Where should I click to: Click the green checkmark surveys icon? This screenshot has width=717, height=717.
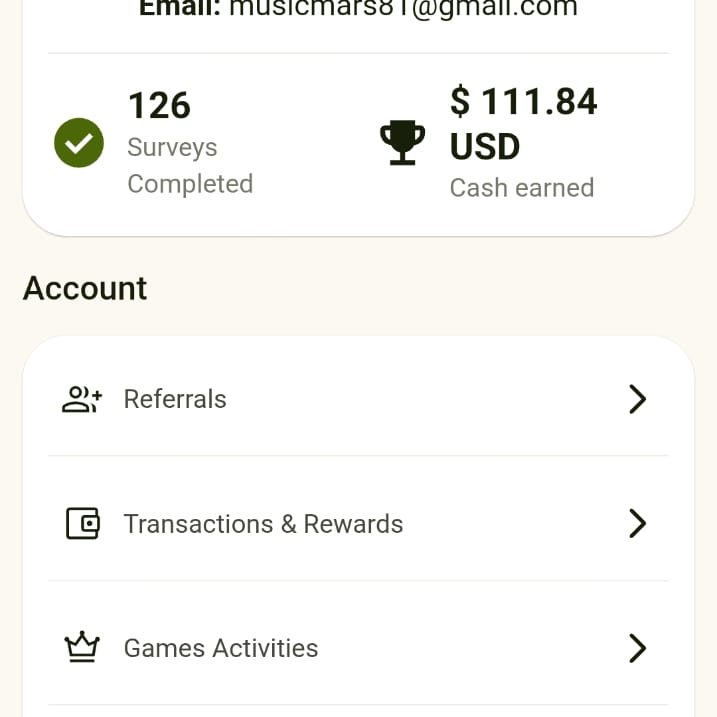coord(79,143)
